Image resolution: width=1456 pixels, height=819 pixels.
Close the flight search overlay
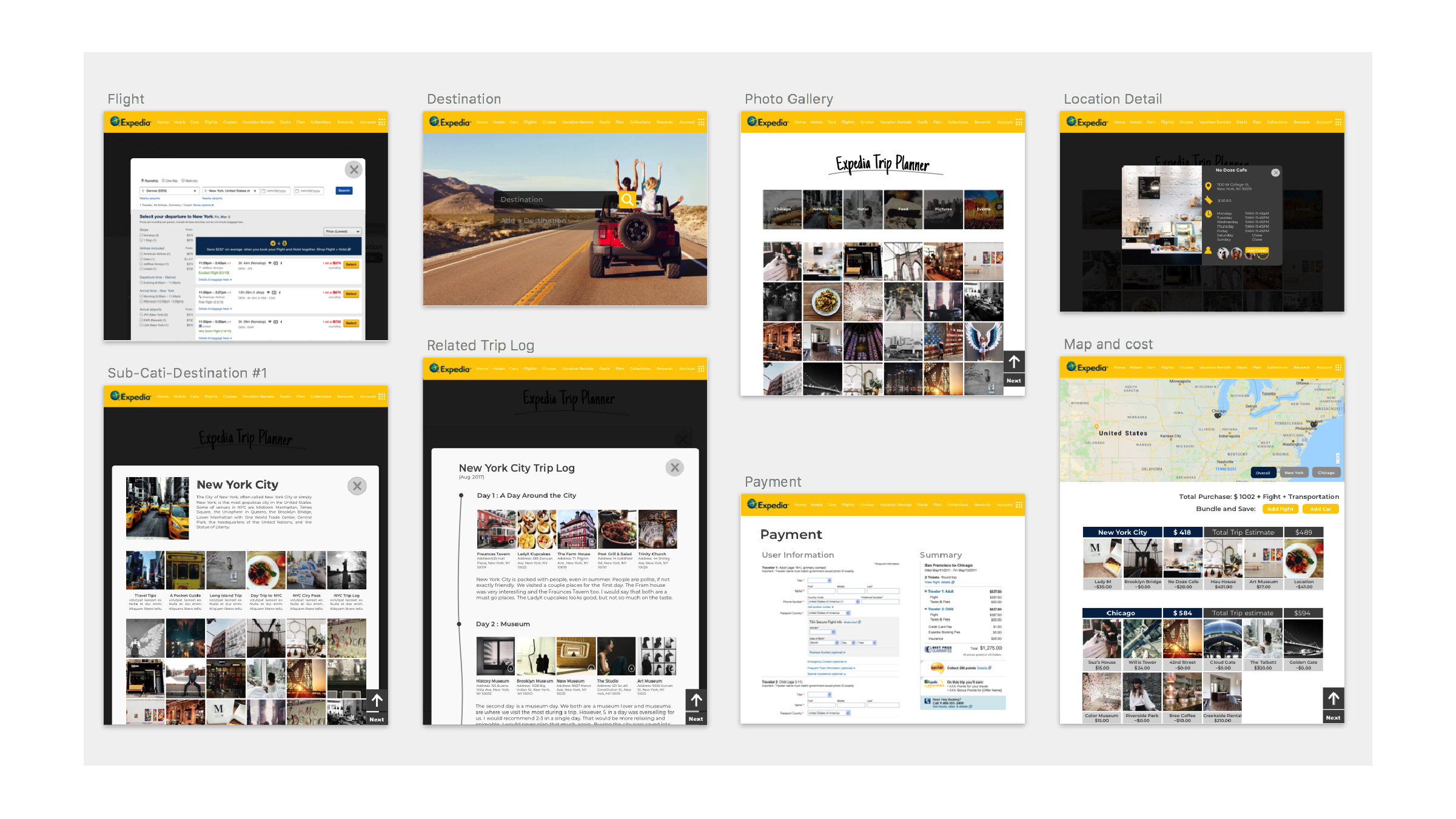coord(354,170)
